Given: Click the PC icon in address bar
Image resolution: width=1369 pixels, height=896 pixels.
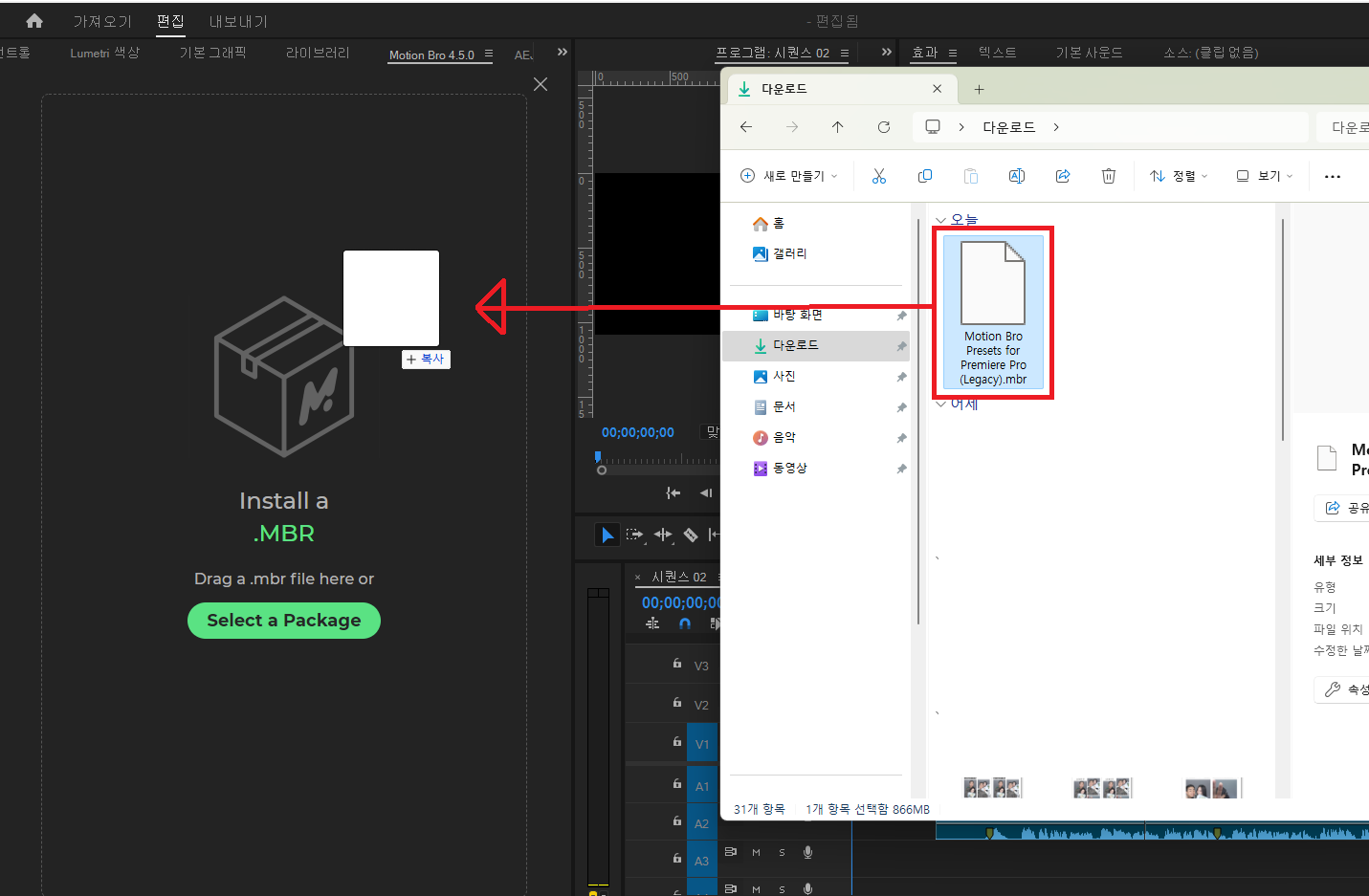Looking at the screenshot, I should [x=933, y=127].
